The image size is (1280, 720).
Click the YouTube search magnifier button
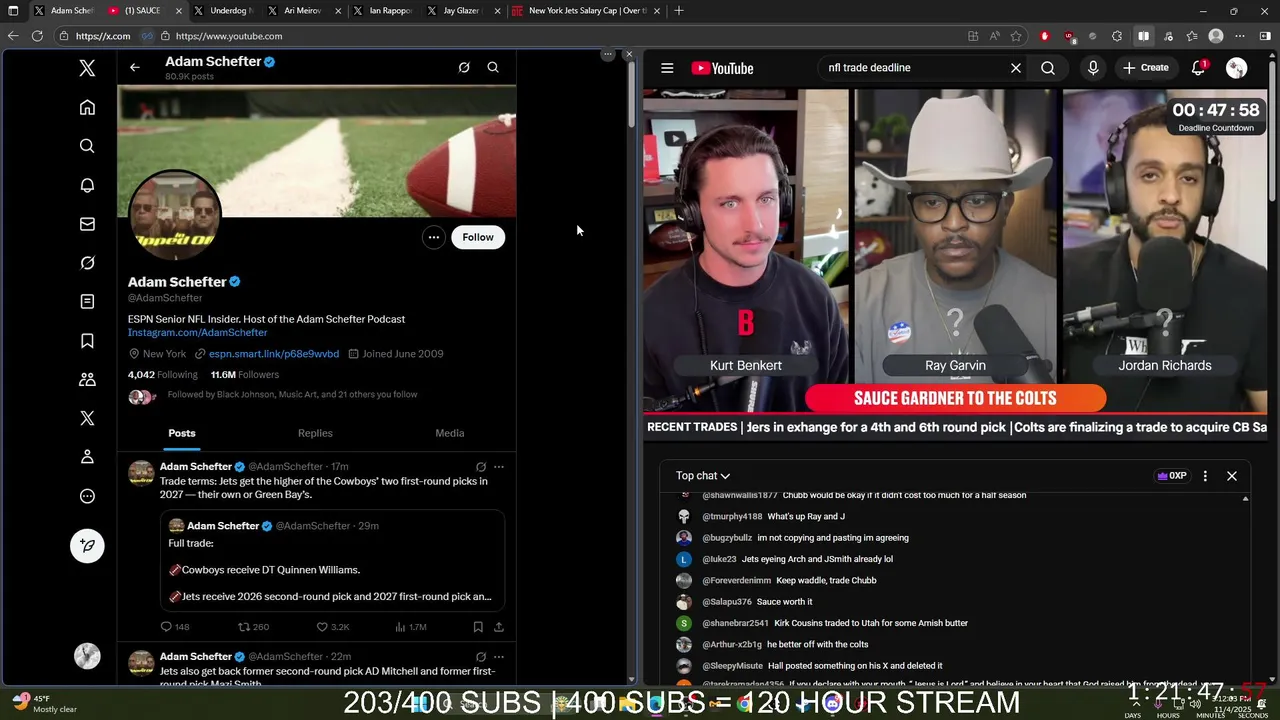point(1048,68)
